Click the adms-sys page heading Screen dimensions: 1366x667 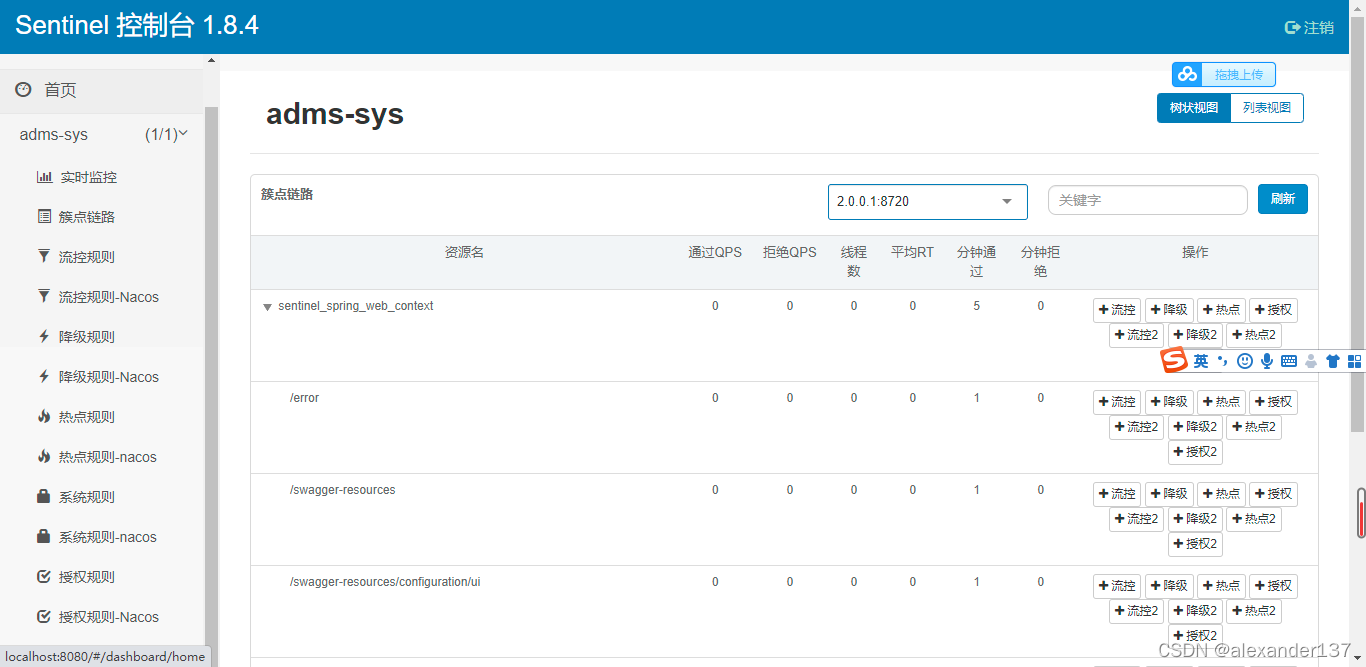point(335,114)
